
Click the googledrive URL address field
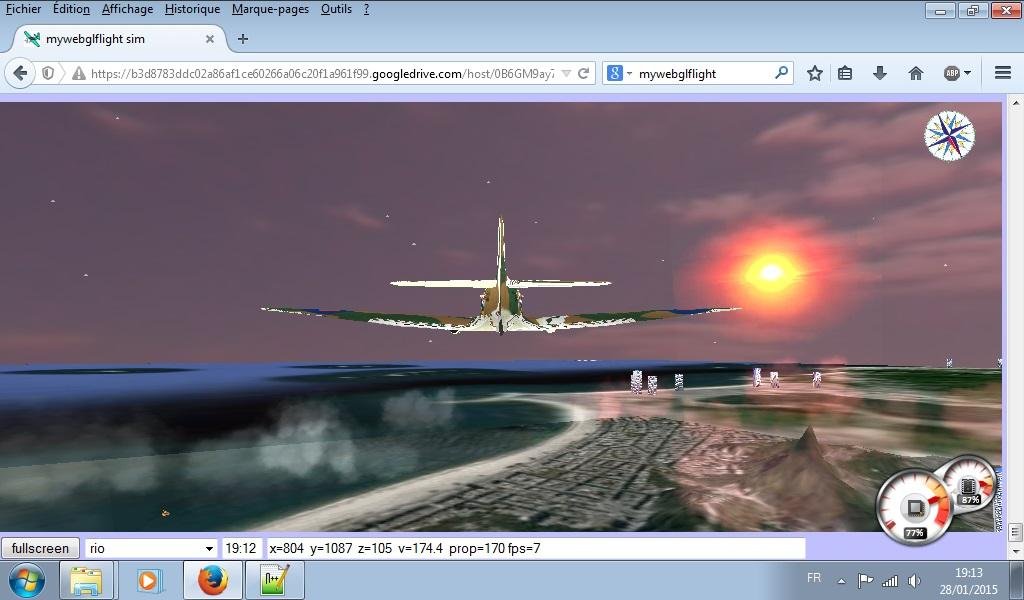point(322,74)
